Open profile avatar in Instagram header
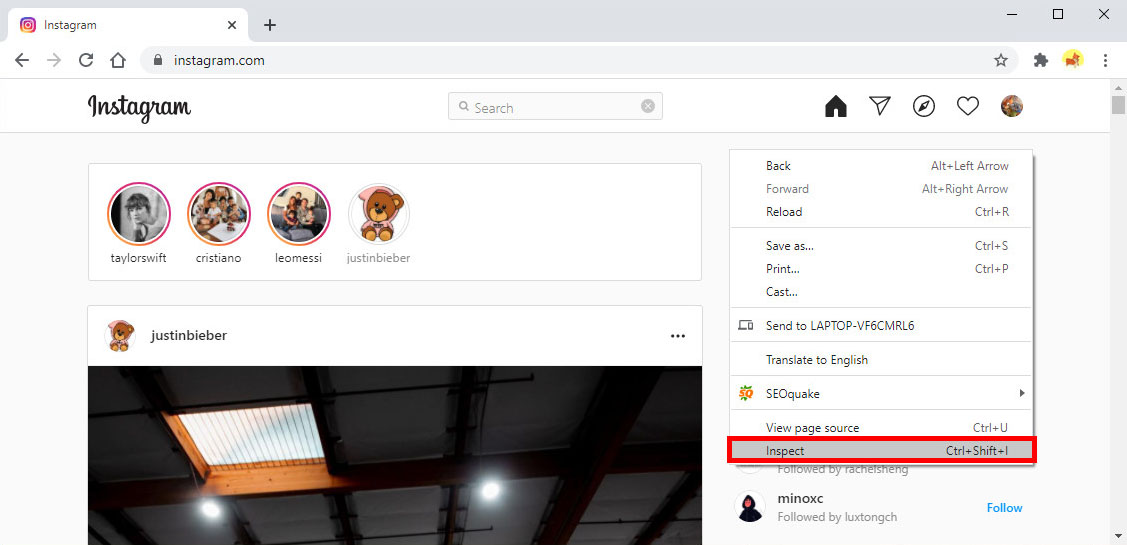 [1011, 106]
